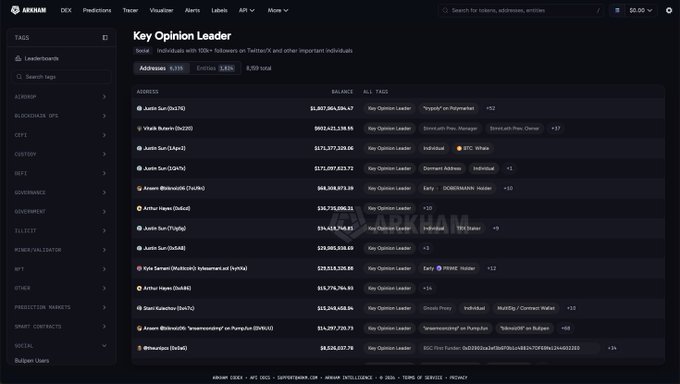Open Ansem @blknoiz06 (7xU9o) address

coord(174,188)
